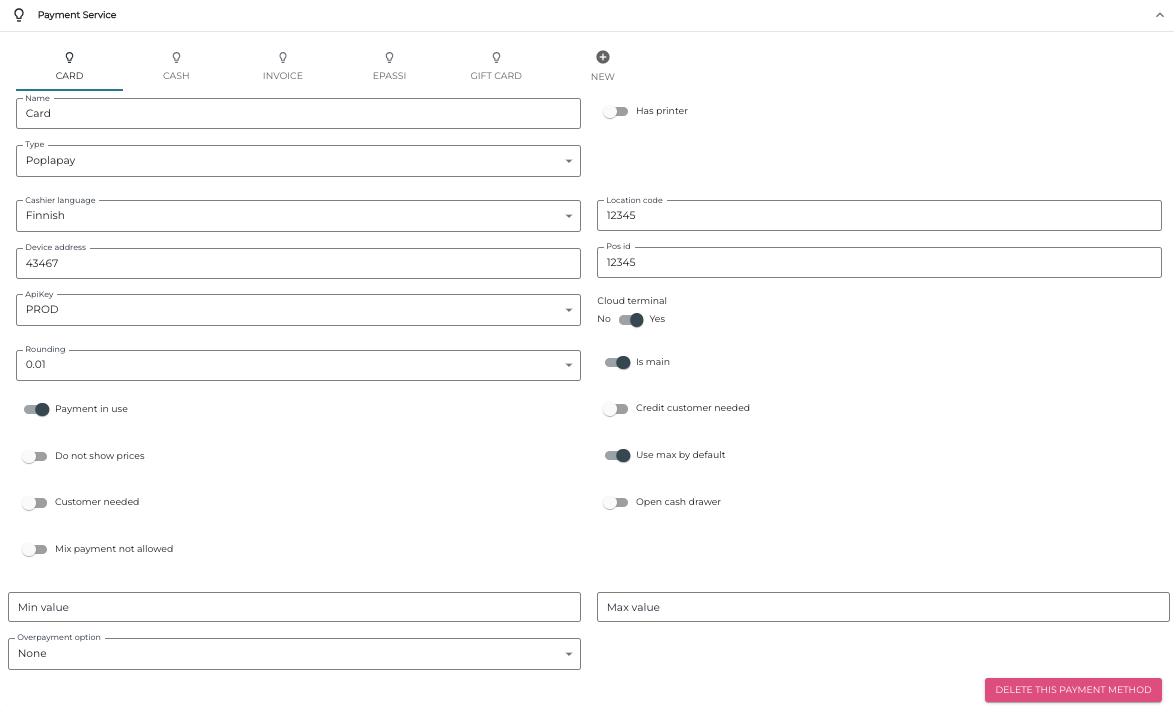Select the lightbulb icon above CASH

(x=176, y=58)
